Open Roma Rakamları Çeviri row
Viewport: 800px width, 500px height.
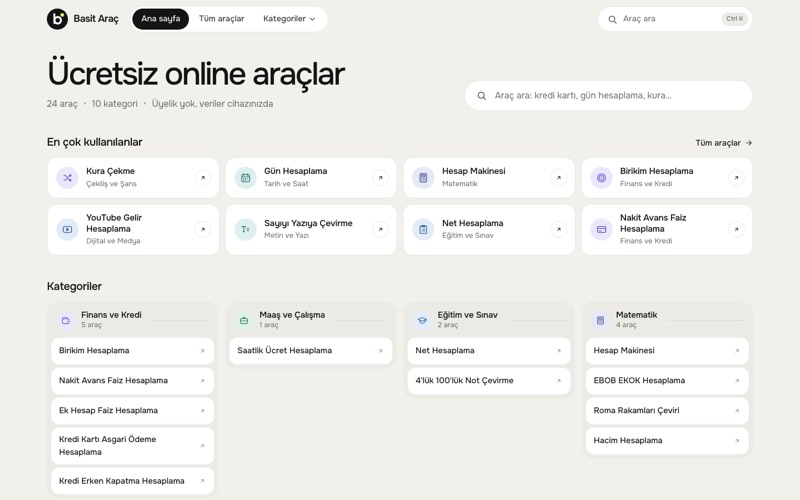(667, 411)
